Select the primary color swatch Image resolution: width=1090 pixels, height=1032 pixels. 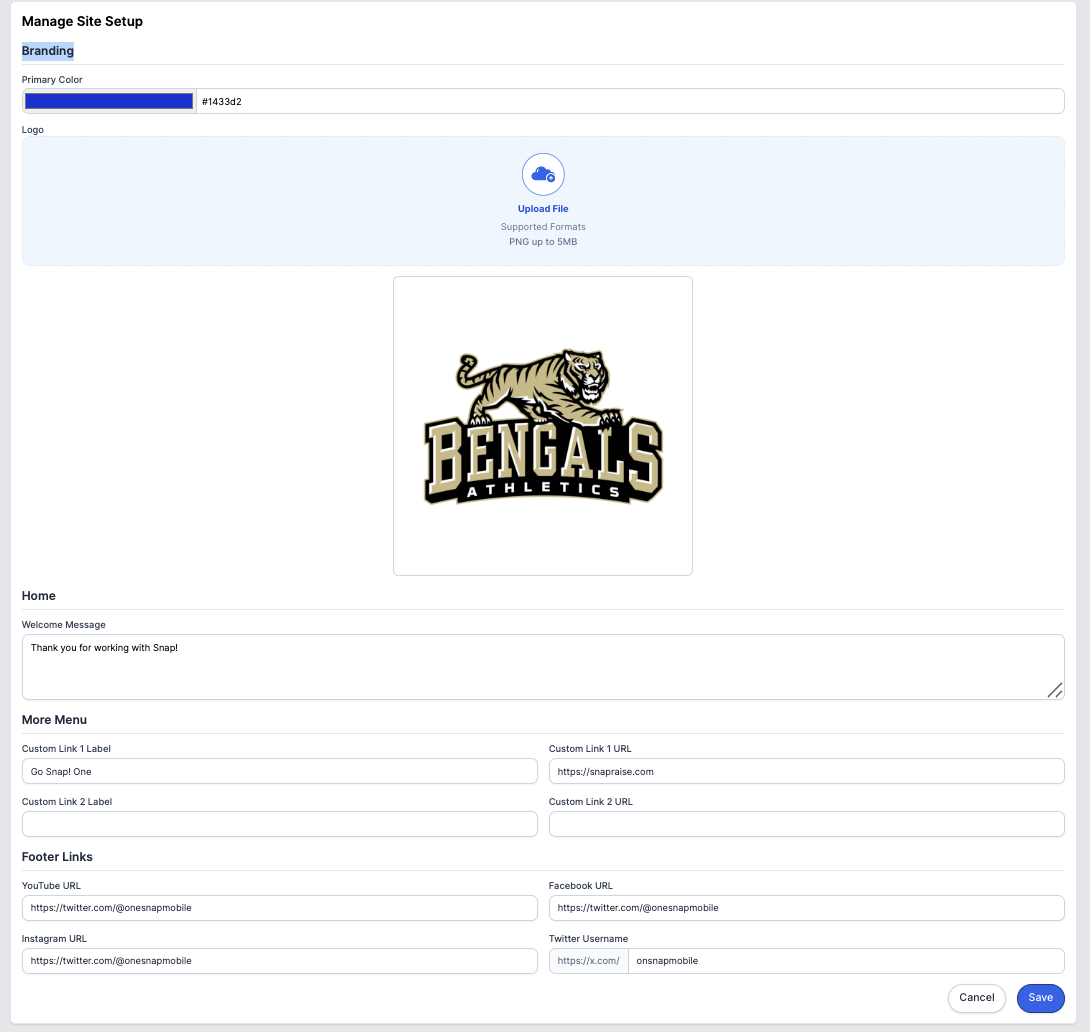point(108,100)
